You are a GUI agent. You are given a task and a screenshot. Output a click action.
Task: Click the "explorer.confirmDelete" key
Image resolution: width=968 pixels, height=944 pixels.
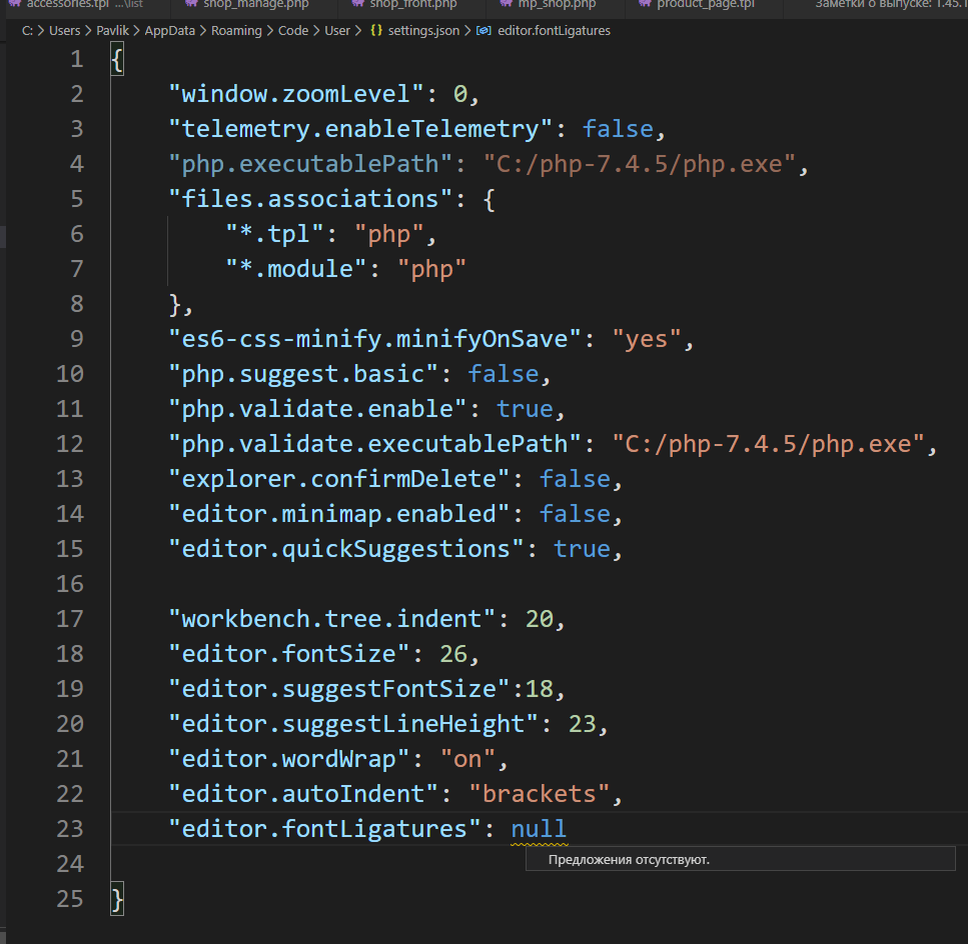click(x=338, y=479)
